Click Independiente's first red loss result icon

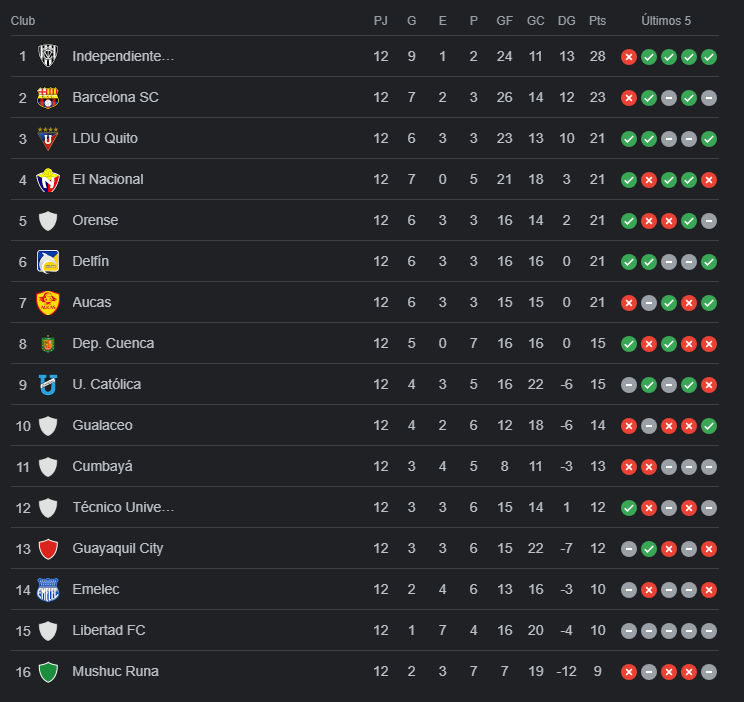click(629, 57)
